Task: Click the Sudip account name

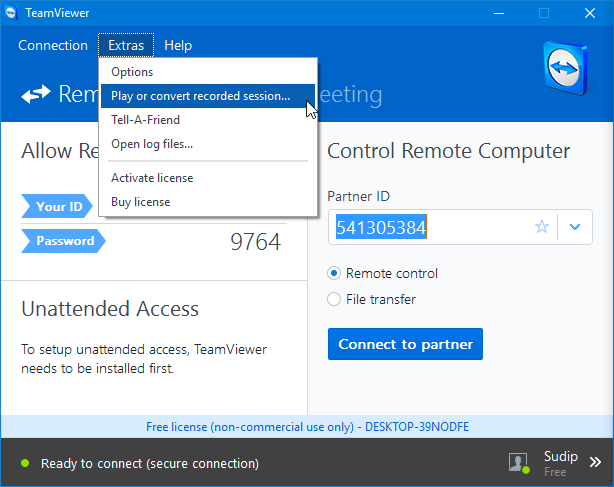Action: click(561, 456)
